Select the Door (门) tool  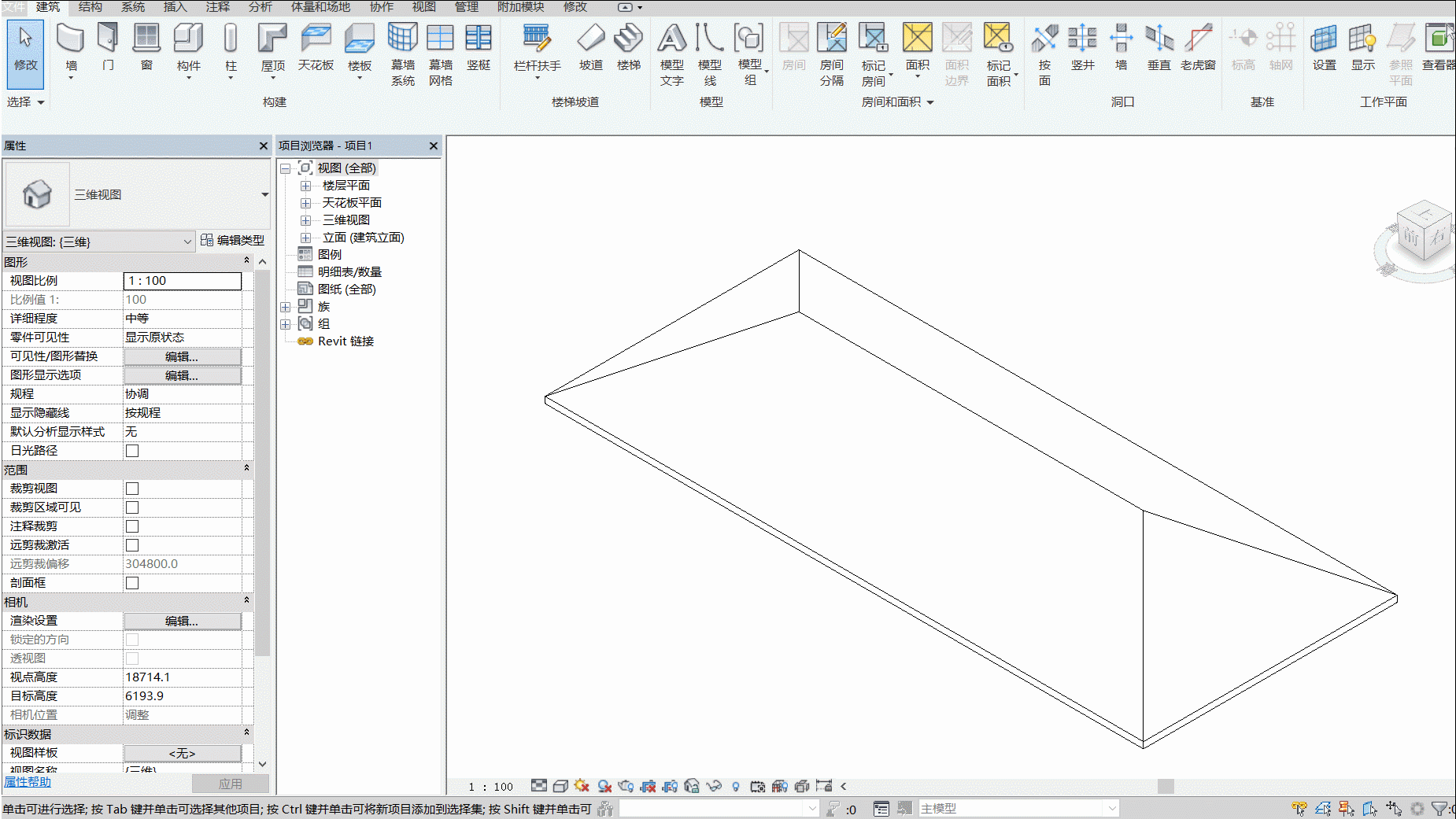click(108, 47)
